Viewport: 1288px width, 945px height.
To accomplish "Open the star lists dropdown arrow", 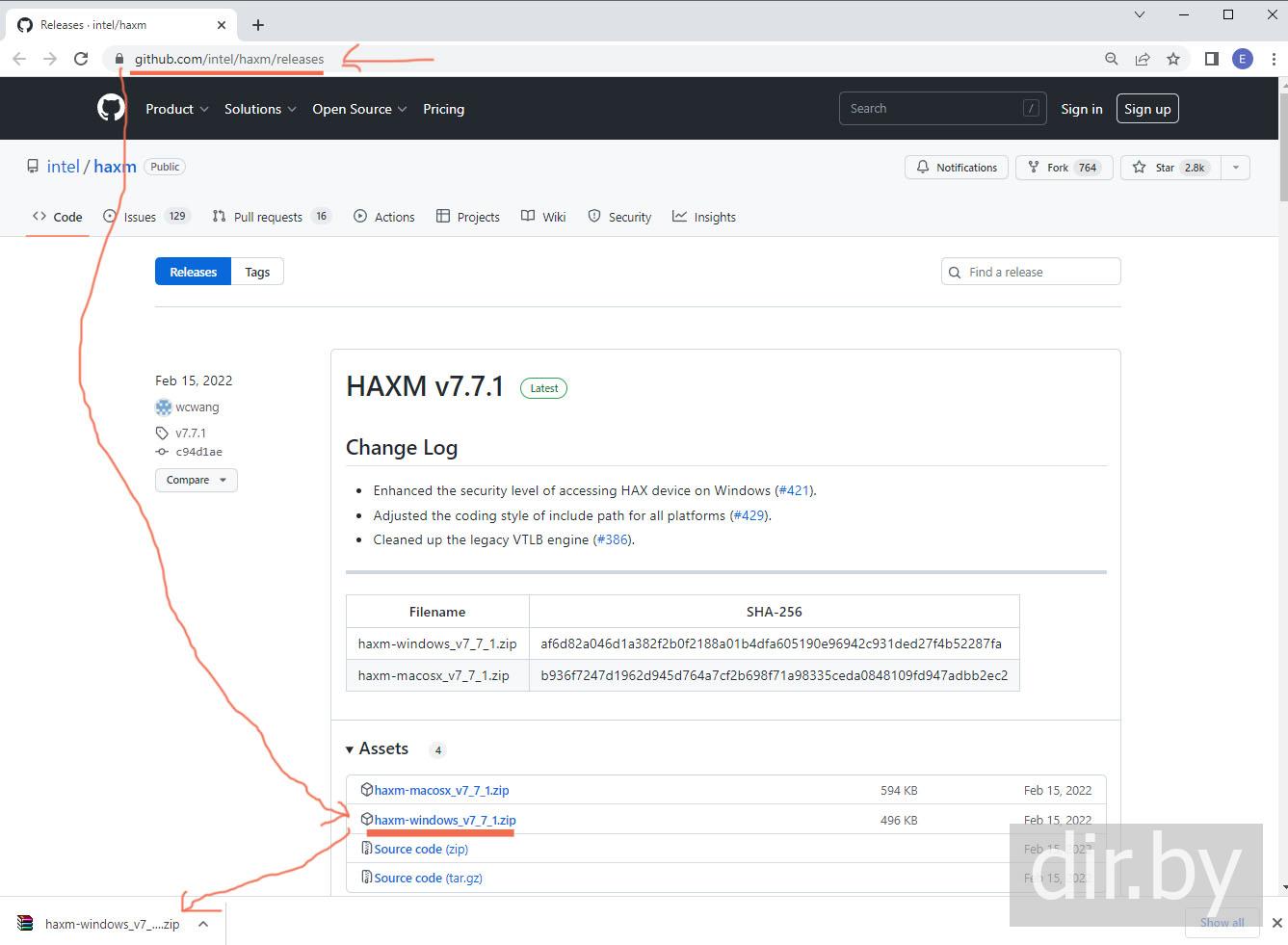I will tap(1236, 168).
